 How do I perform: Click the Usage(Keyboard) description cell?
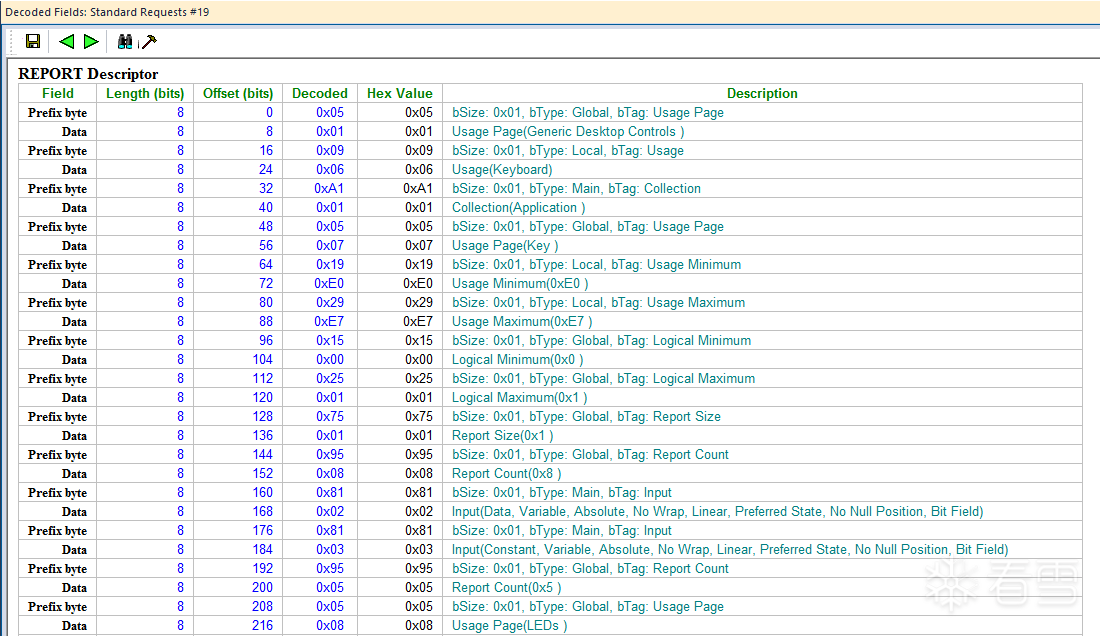502,170
